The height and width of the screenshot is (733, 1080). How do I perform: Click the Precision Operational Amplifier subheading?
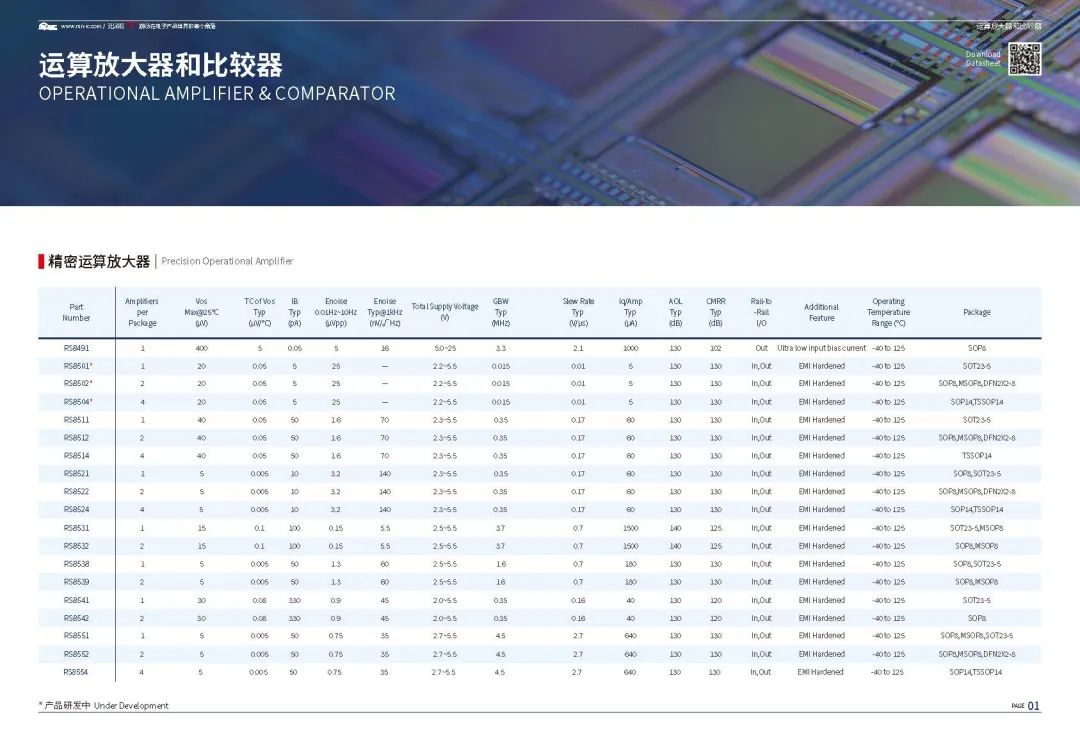tap(227, 261)
